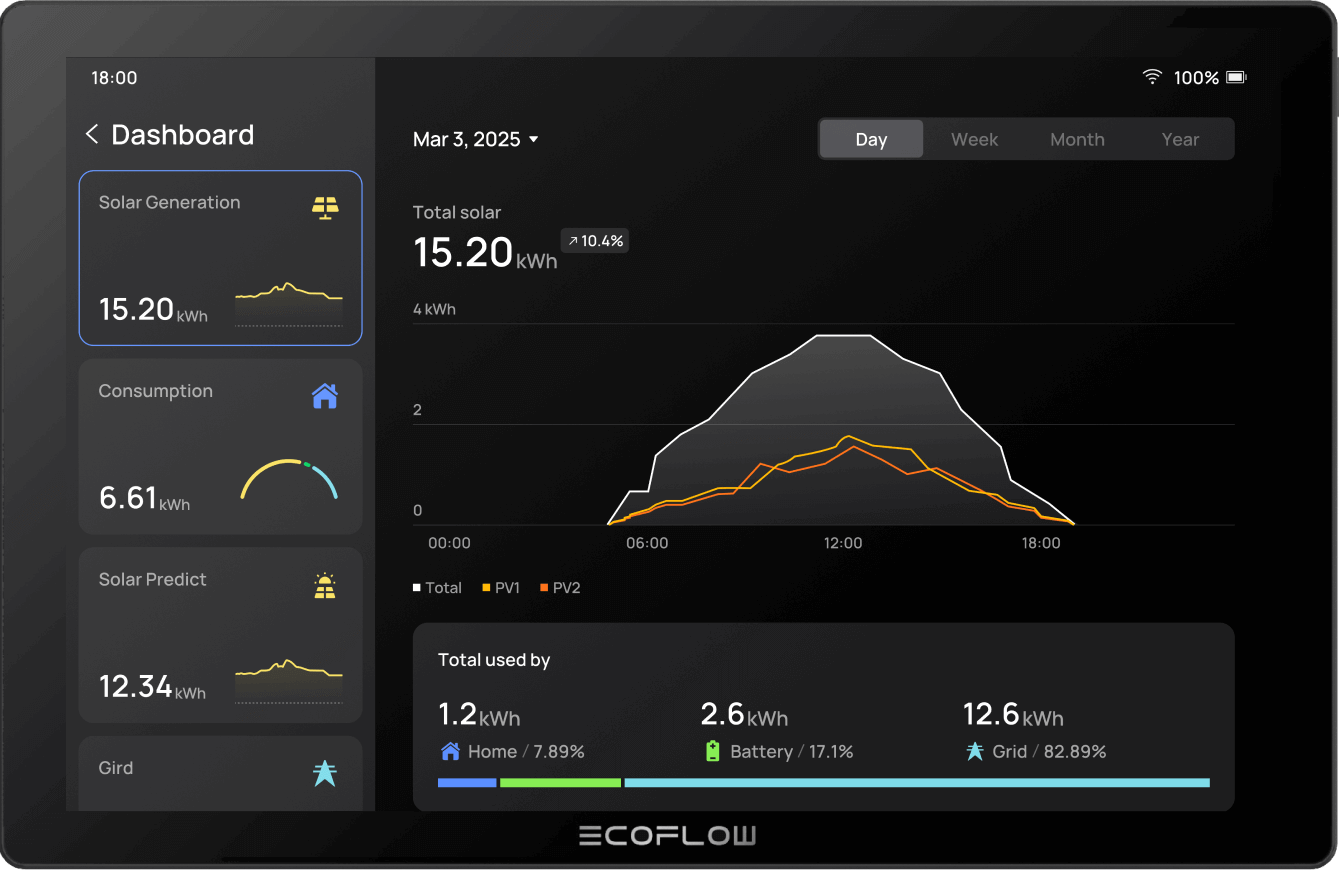Image resolution: width=1339 pixels, height=870 pixels.
Task: Click the cyan Grid usage bar segment
Action: (x=916, y=782)
